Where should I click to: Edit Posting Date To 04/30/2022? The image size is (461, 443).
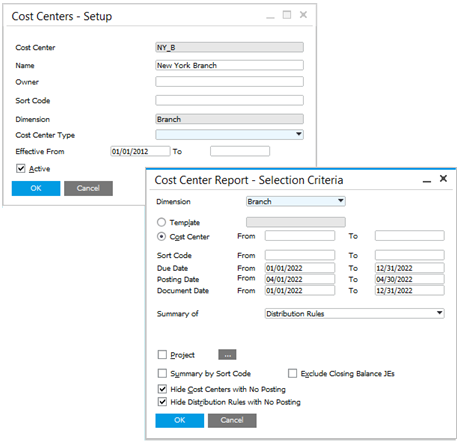click(x=409, y=279)
